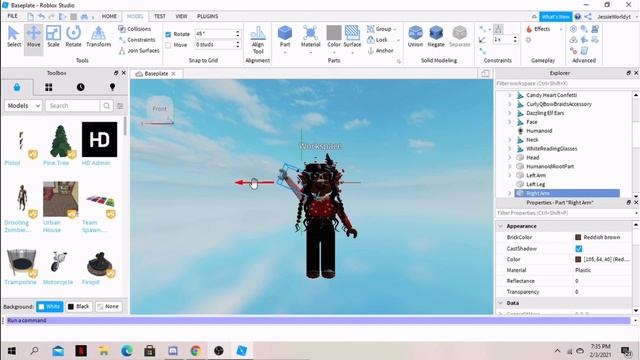Select WhiteReadingGlasses in Explorer
Viewport: 640px width, 360px height.
pyautogui.click(x=551, y=149)
